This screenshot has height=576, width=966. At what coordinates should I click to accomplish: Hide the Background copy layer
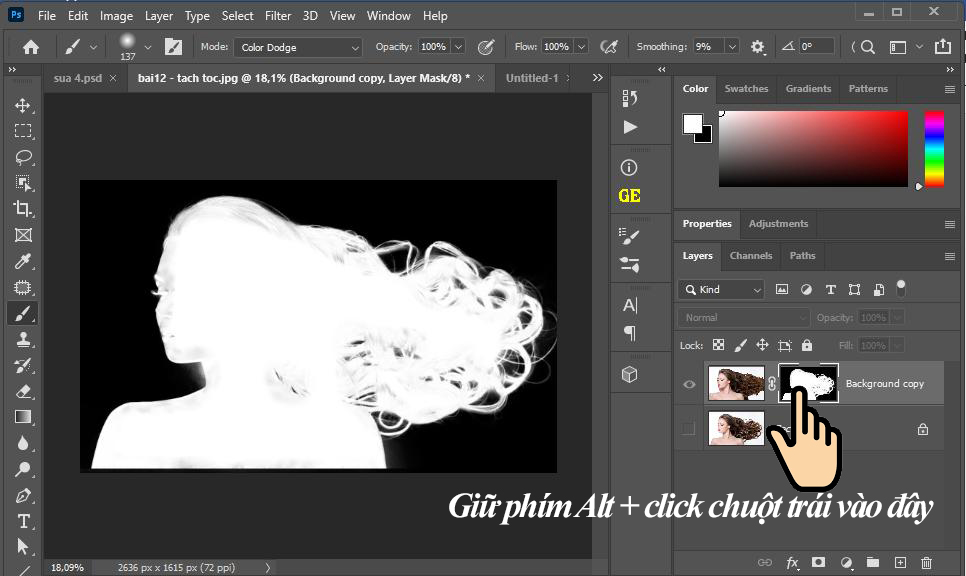click(x=688, y=383)
